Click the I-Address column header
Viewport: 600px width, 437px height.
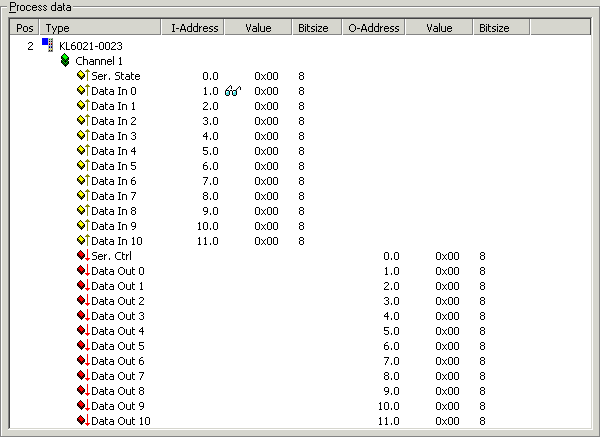192,28
